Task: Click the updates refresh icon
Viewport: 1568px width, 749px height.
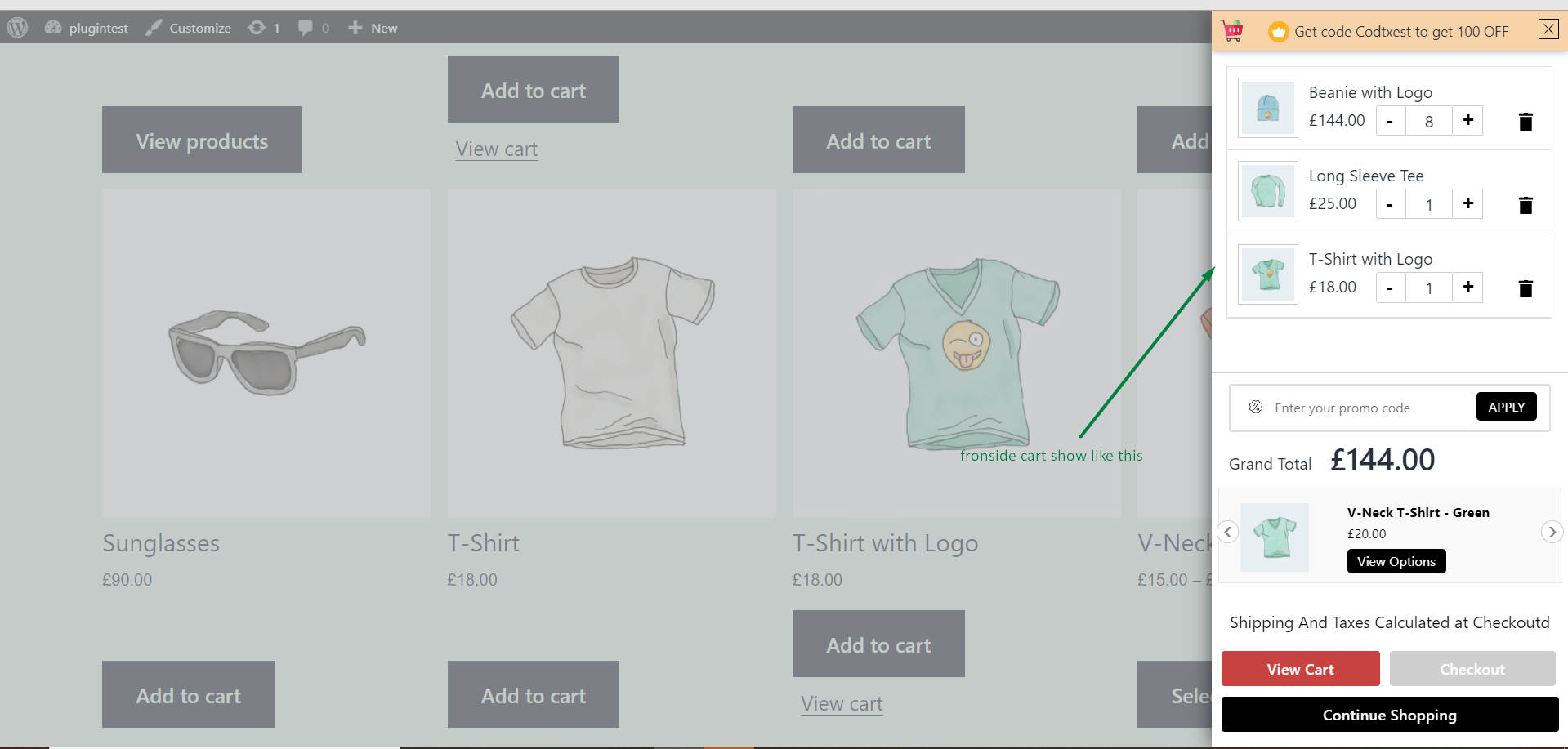Action: (257, 28)
